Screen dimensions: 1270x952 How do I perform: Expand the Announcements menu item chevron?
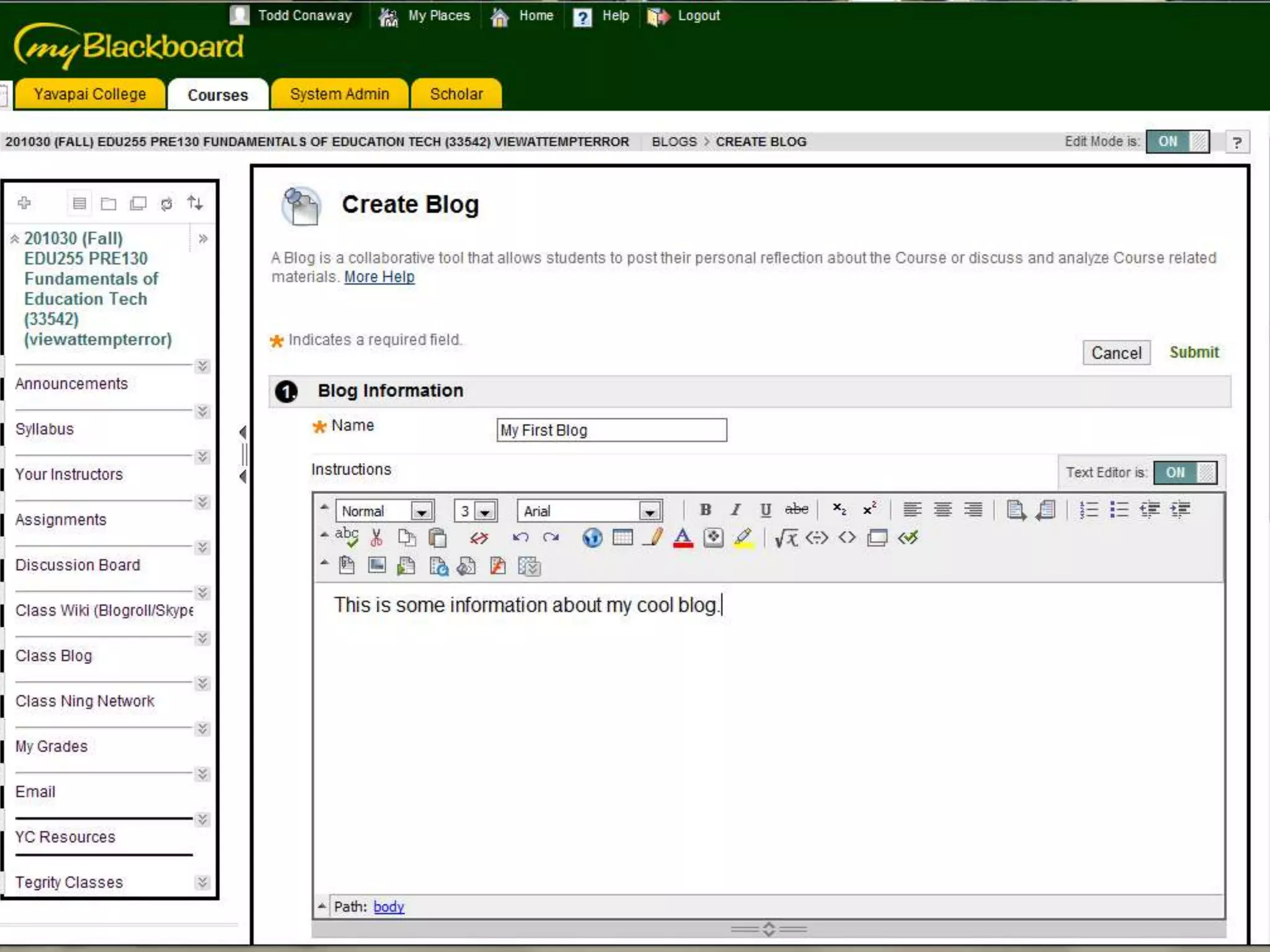(202, 366)
